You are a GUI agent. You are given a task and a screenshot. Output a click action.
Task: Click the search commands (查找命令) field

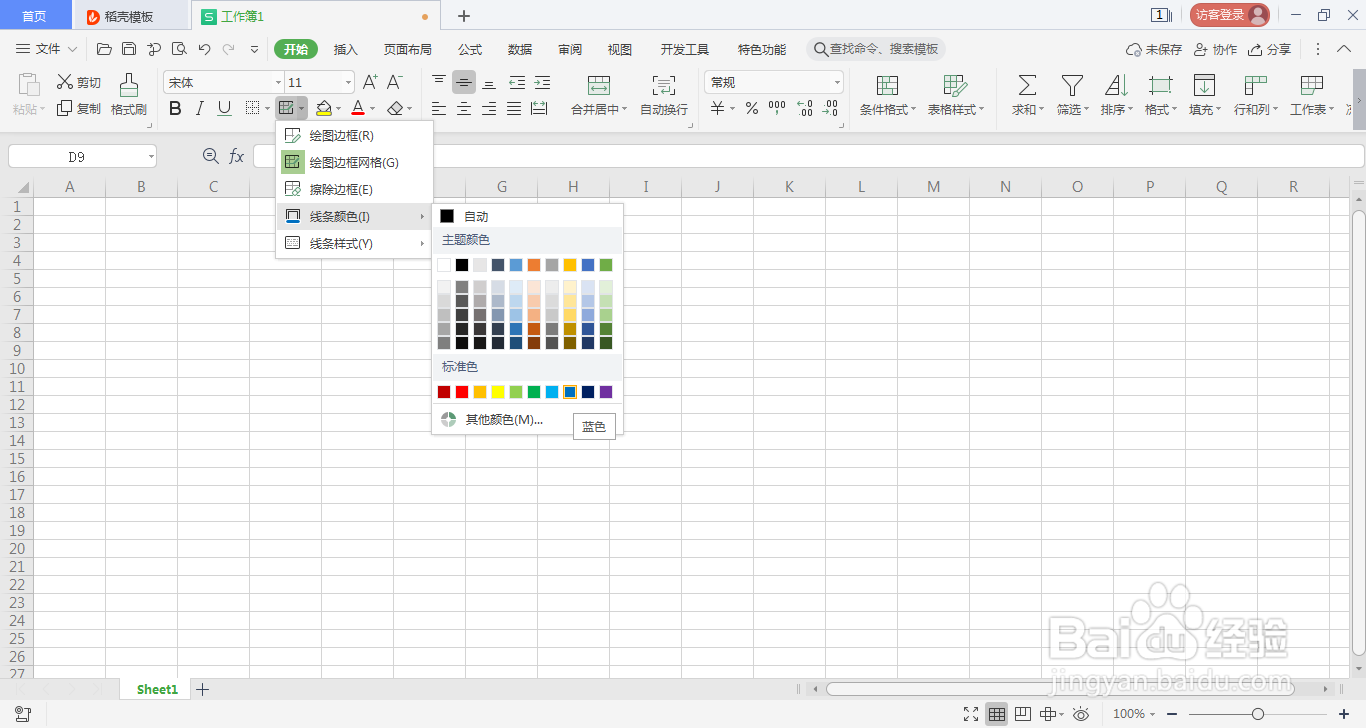(x=876, y=49)
